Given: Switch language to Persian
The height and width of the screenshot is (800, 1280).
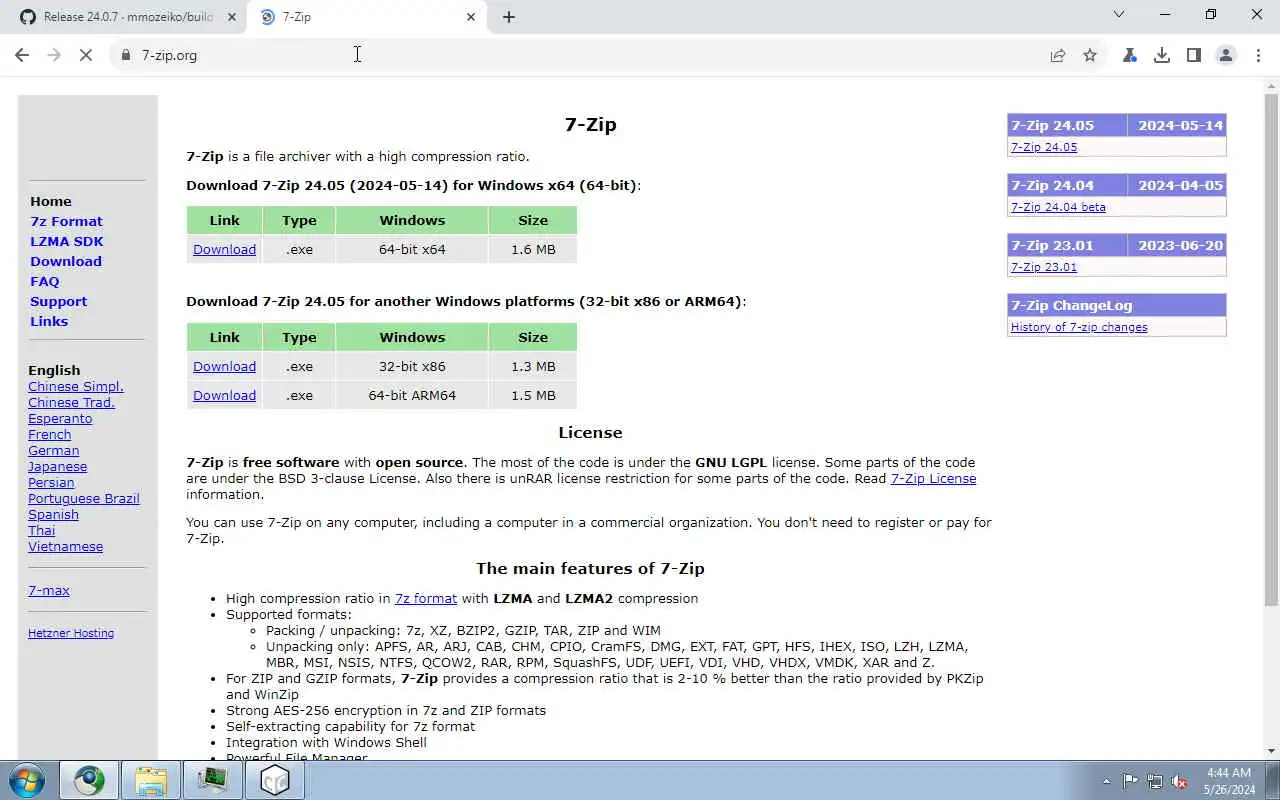Looking at the screenshot, I should (51, 482).
